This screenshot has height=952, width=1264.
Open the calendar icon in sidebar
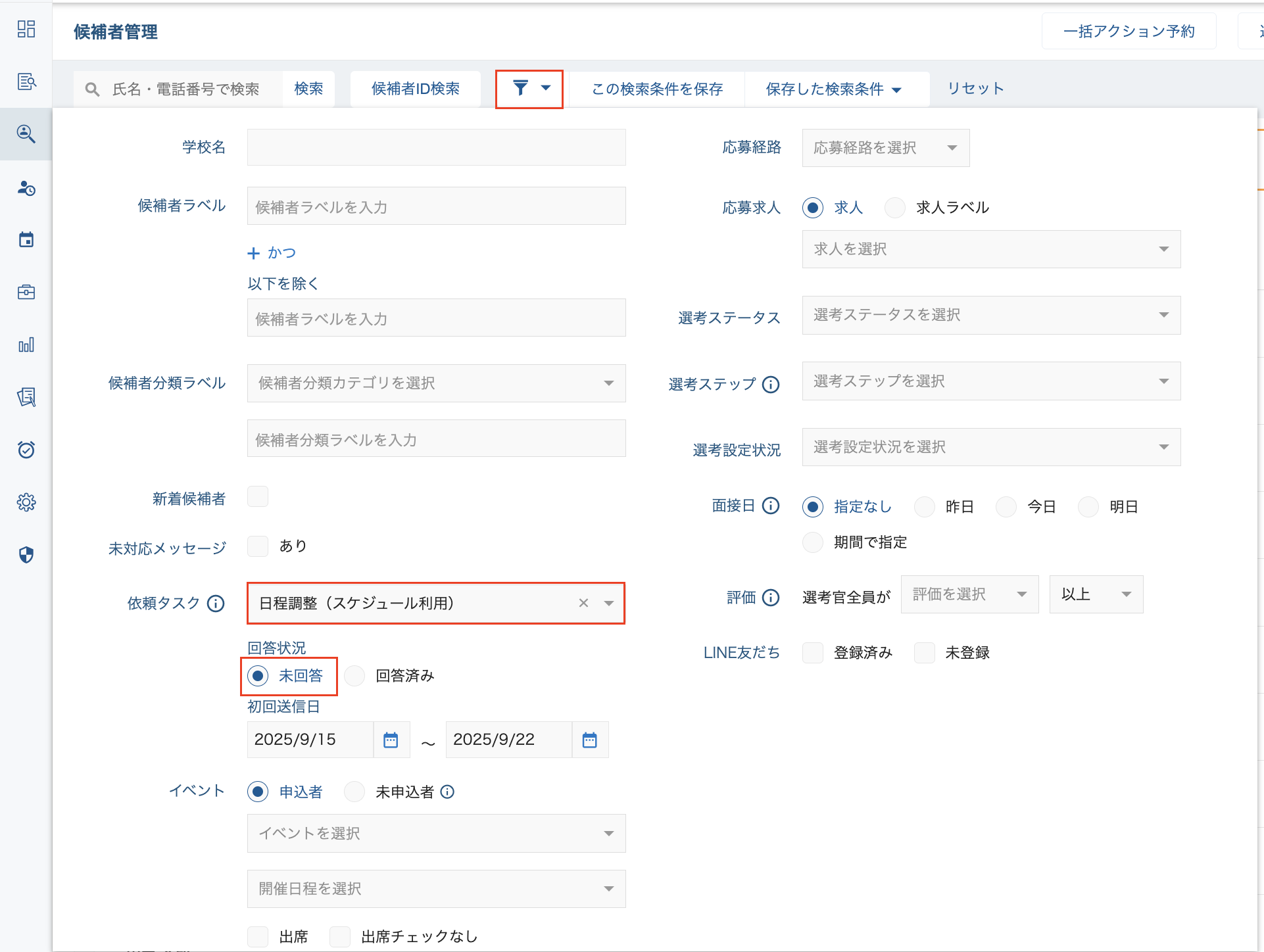[x=26, y=239]
